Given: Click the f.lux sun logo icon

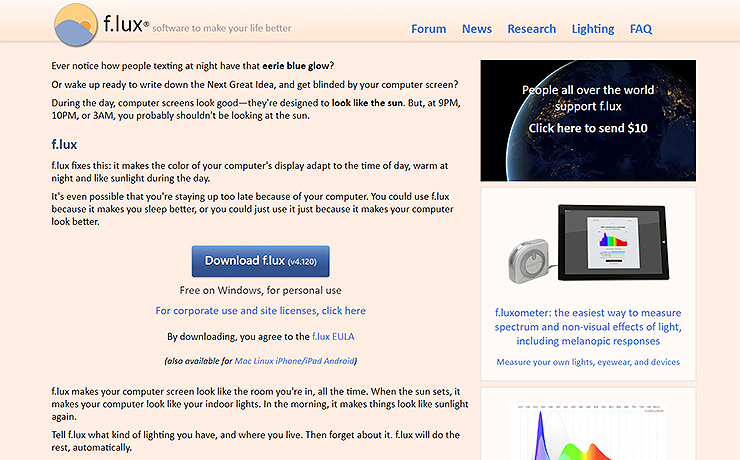Looking at the screenshot, I should (x=76, y=25).
